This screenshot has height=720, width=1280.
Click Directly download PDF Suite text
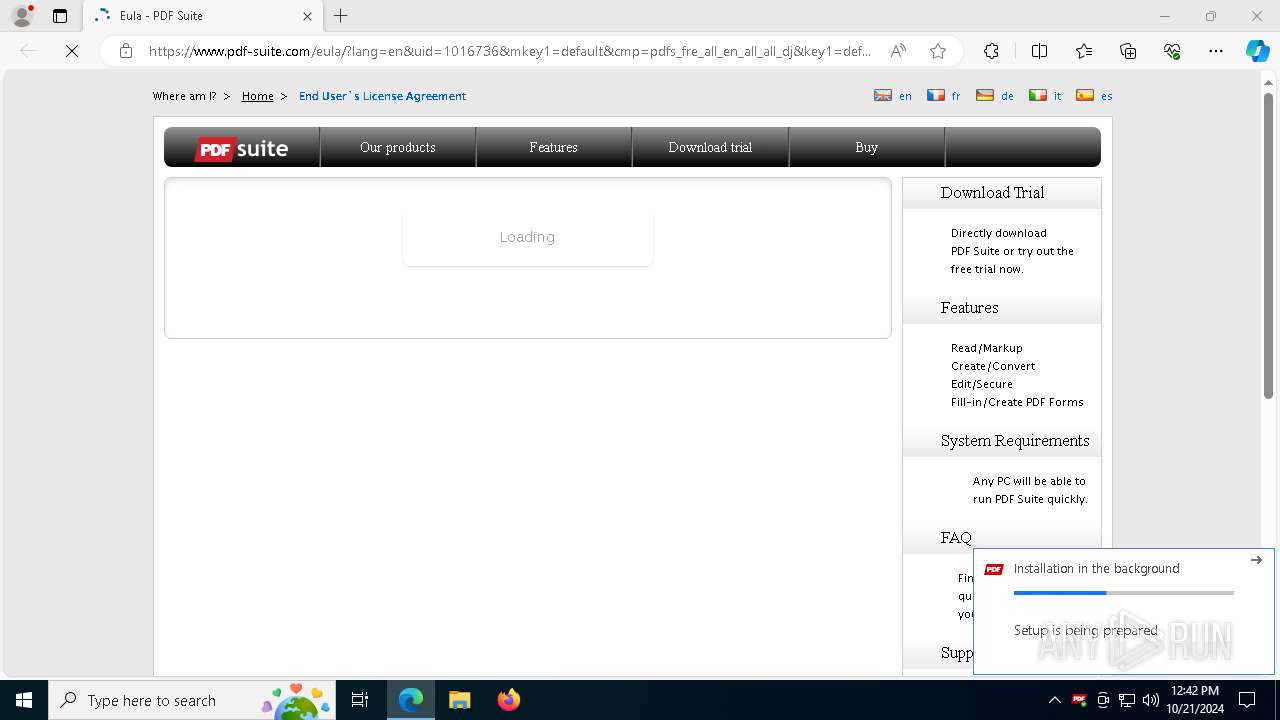coord(1012,251)
